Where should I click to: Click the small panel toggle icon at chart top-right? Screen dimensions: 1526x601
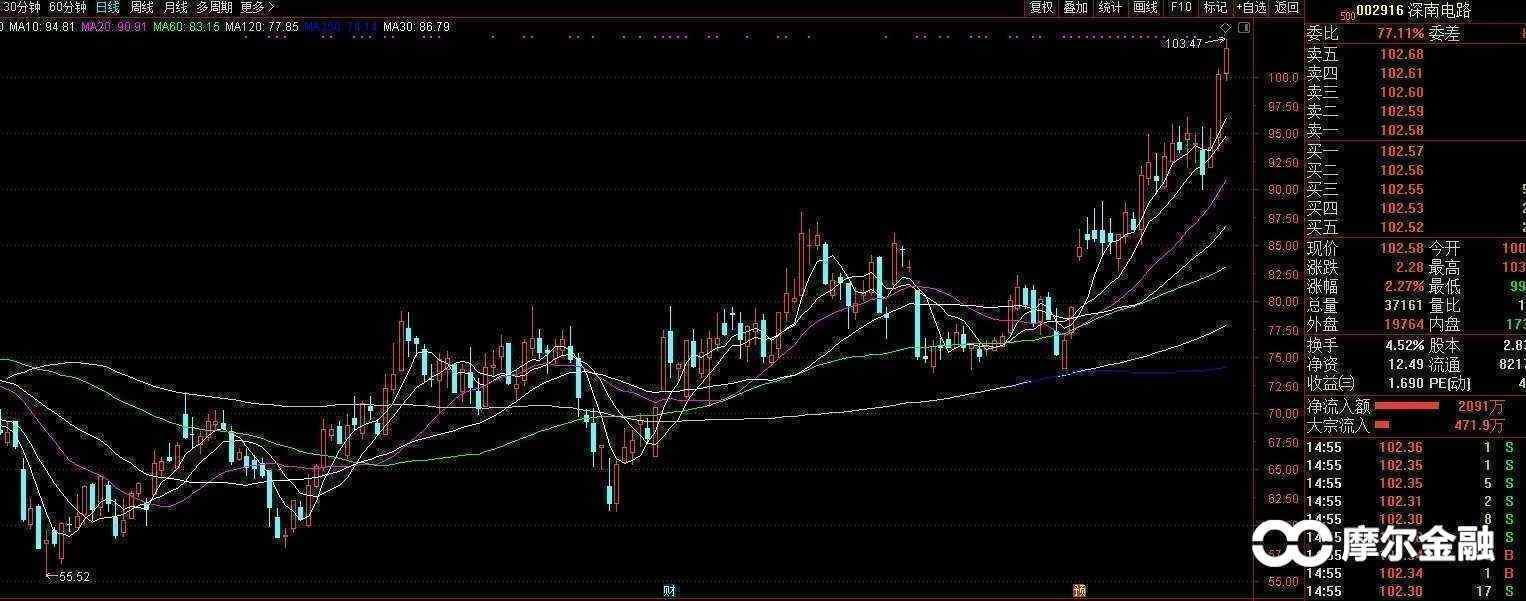[x=1243, y=26]
